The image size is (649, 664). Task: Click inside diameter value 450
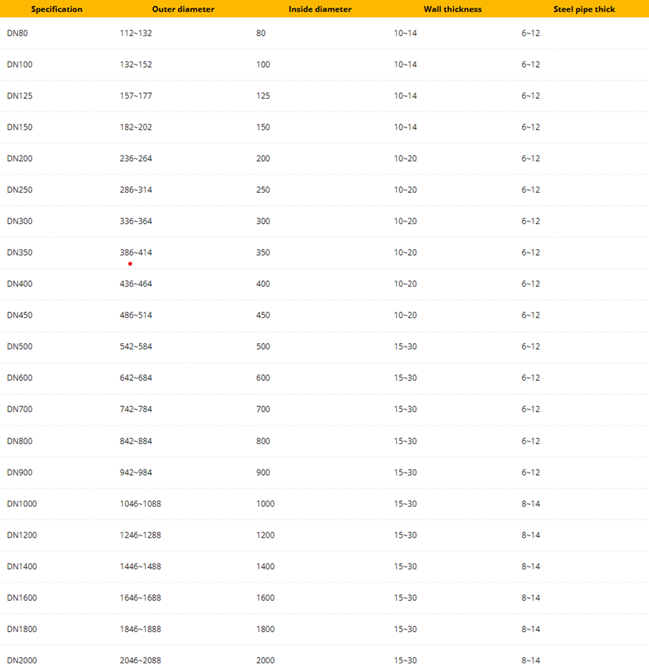point(263,315)
